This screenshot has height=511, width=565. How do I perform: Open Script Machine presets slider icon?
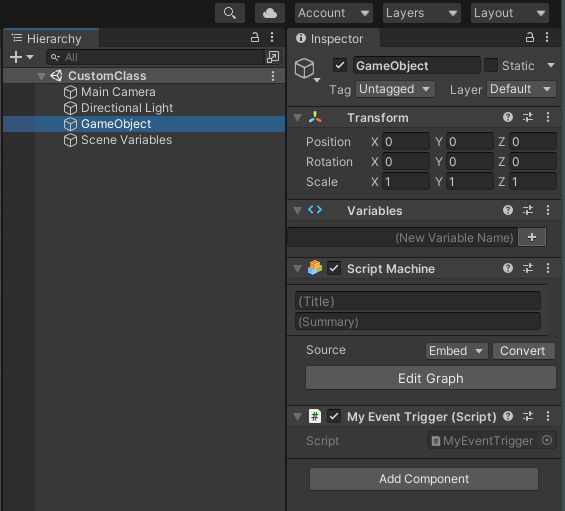528,268
